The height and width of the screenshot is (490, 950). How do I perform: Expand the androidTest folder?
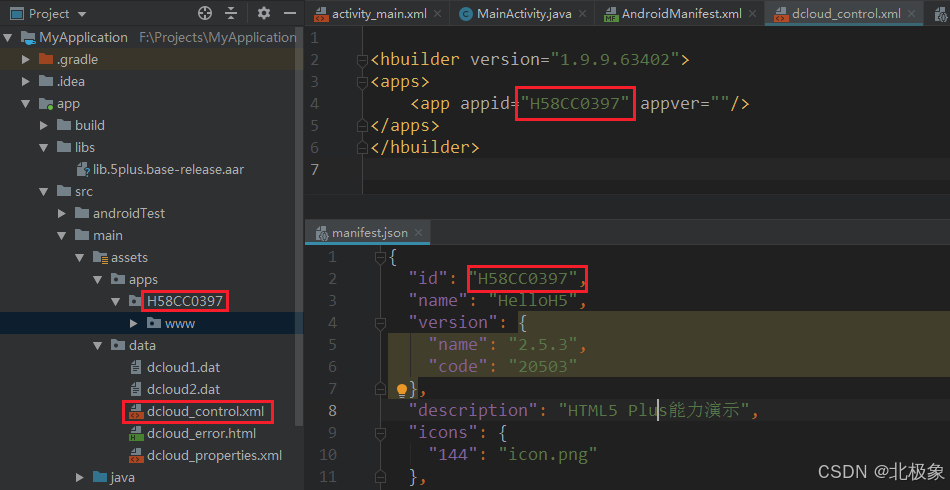[x=62, y=213]
